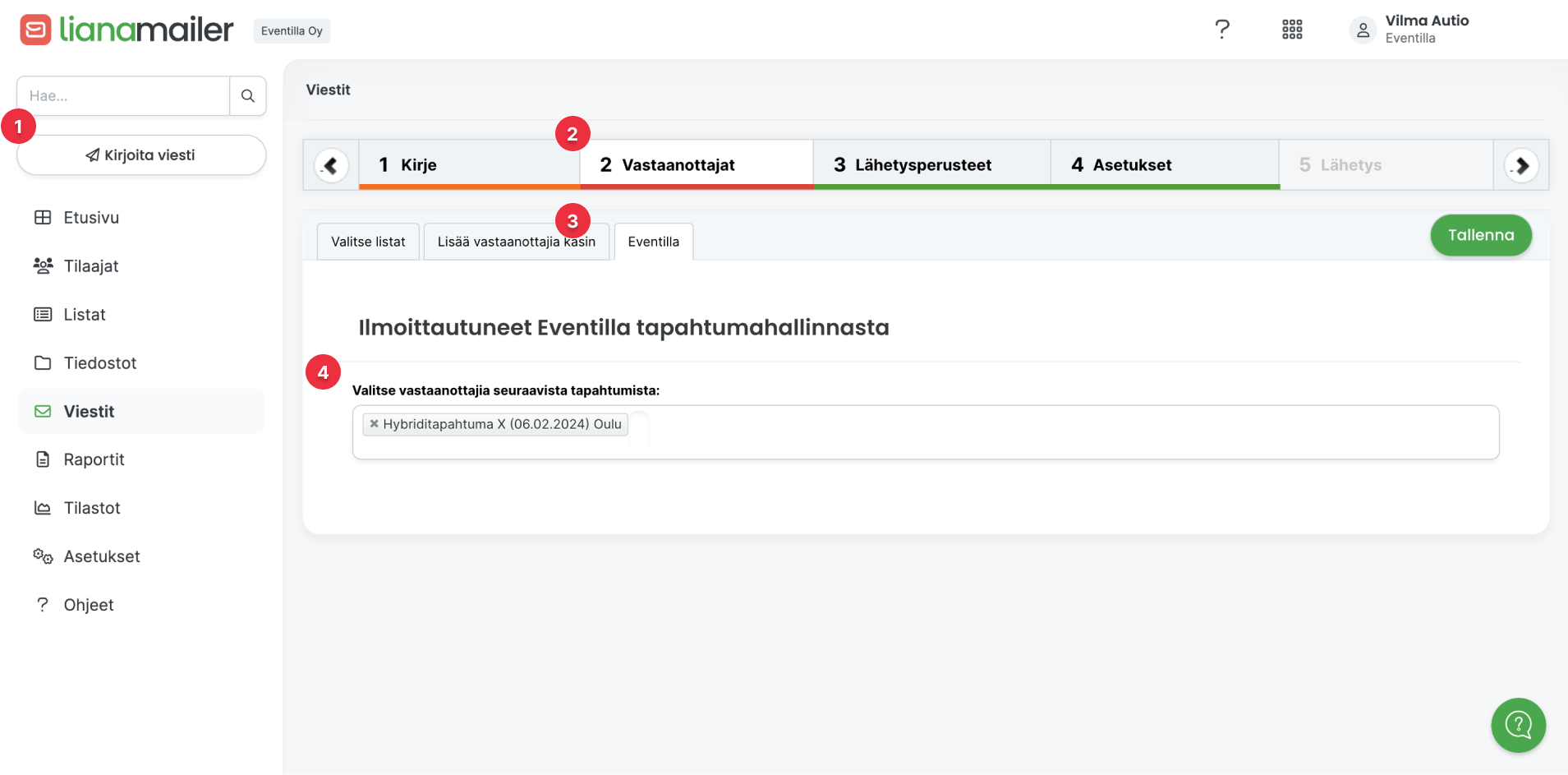The width and height of the screenshot is (1568, 775).
Task: Click the Eventilla Oy account badge
Action: click(292, 31)
